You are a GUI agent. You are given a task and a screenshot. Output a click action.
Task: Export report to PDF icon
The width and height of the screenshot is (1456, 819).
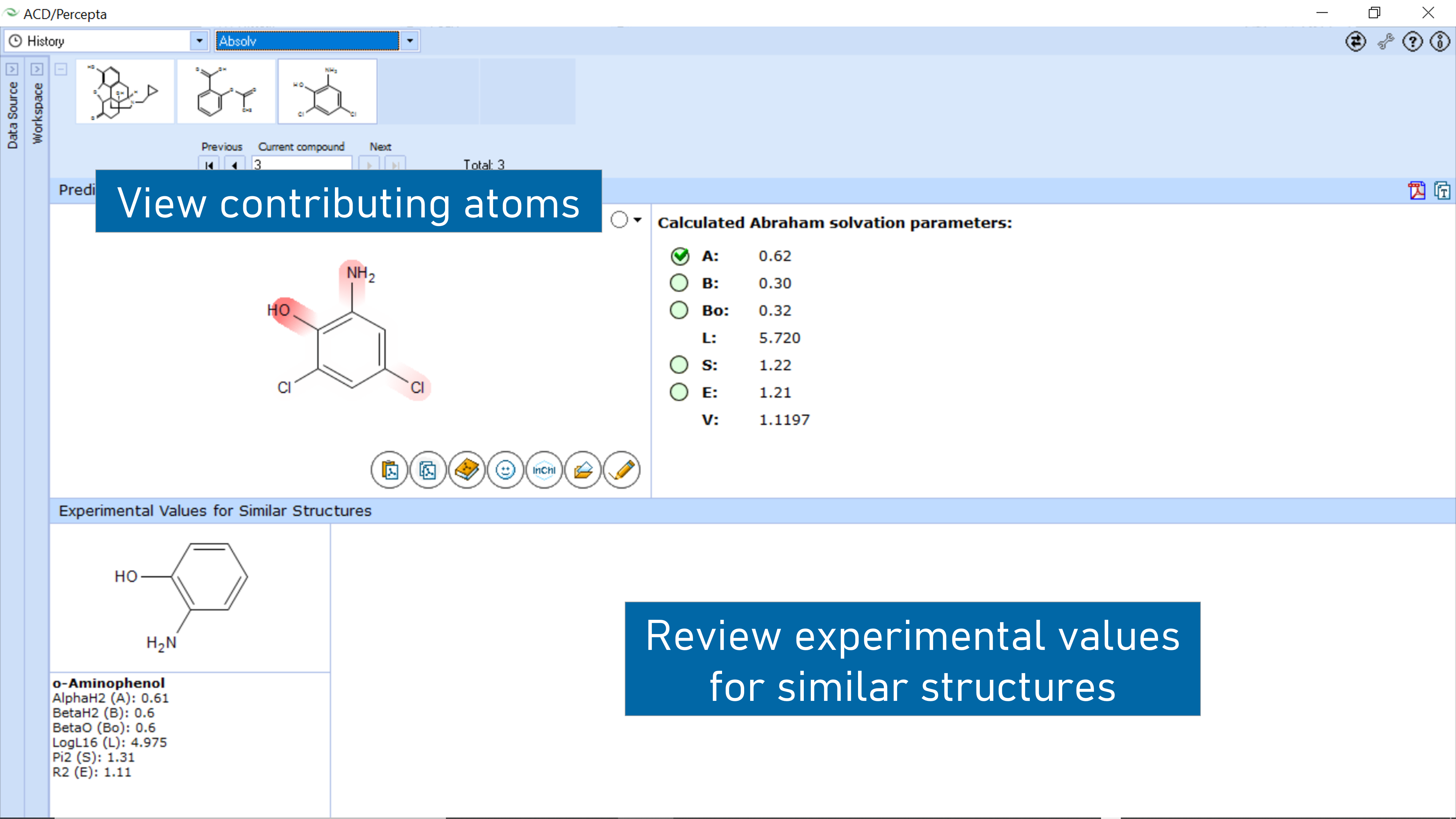[1416, 191]
